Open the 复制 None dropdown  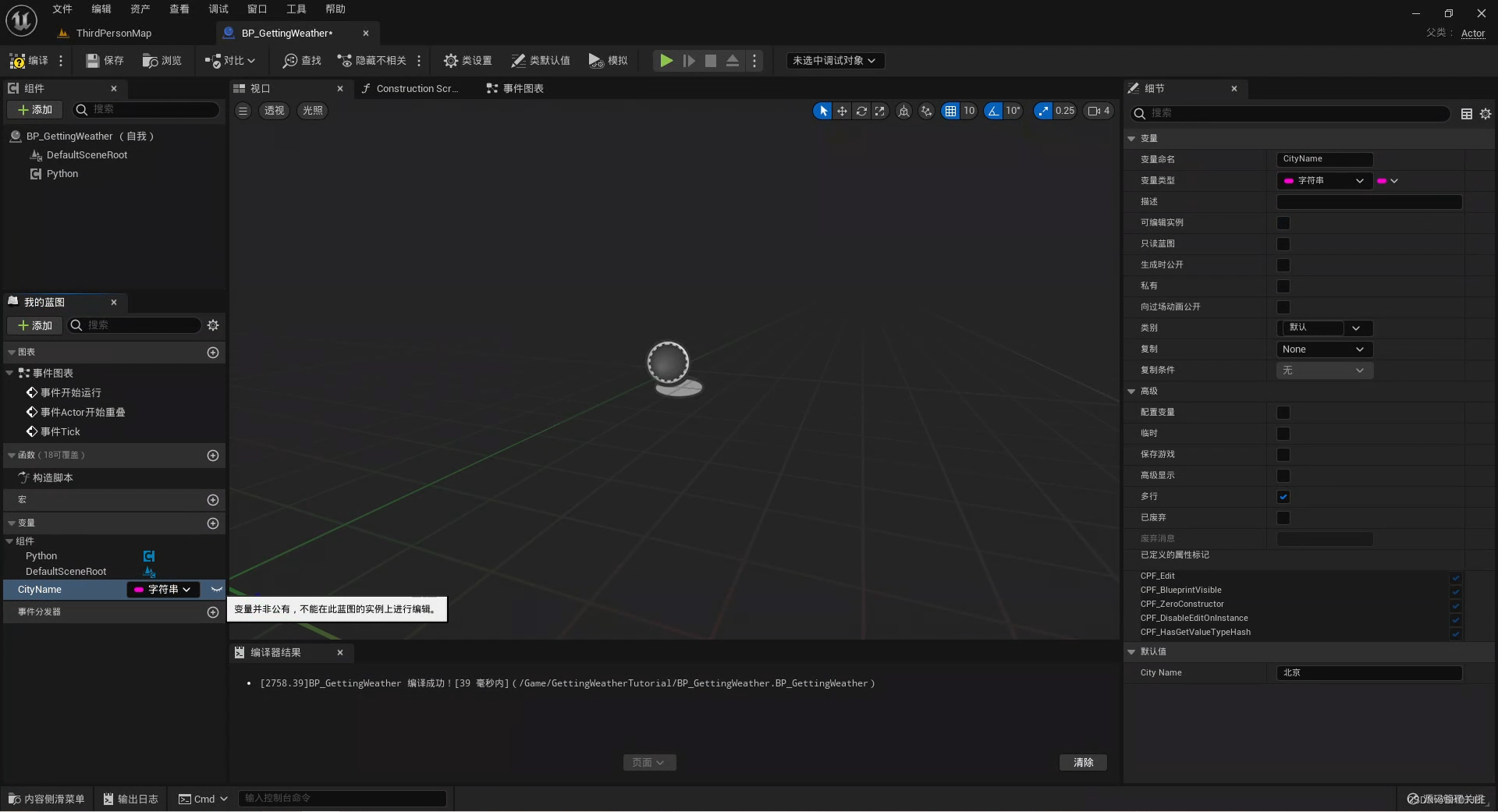point(1323,349)
